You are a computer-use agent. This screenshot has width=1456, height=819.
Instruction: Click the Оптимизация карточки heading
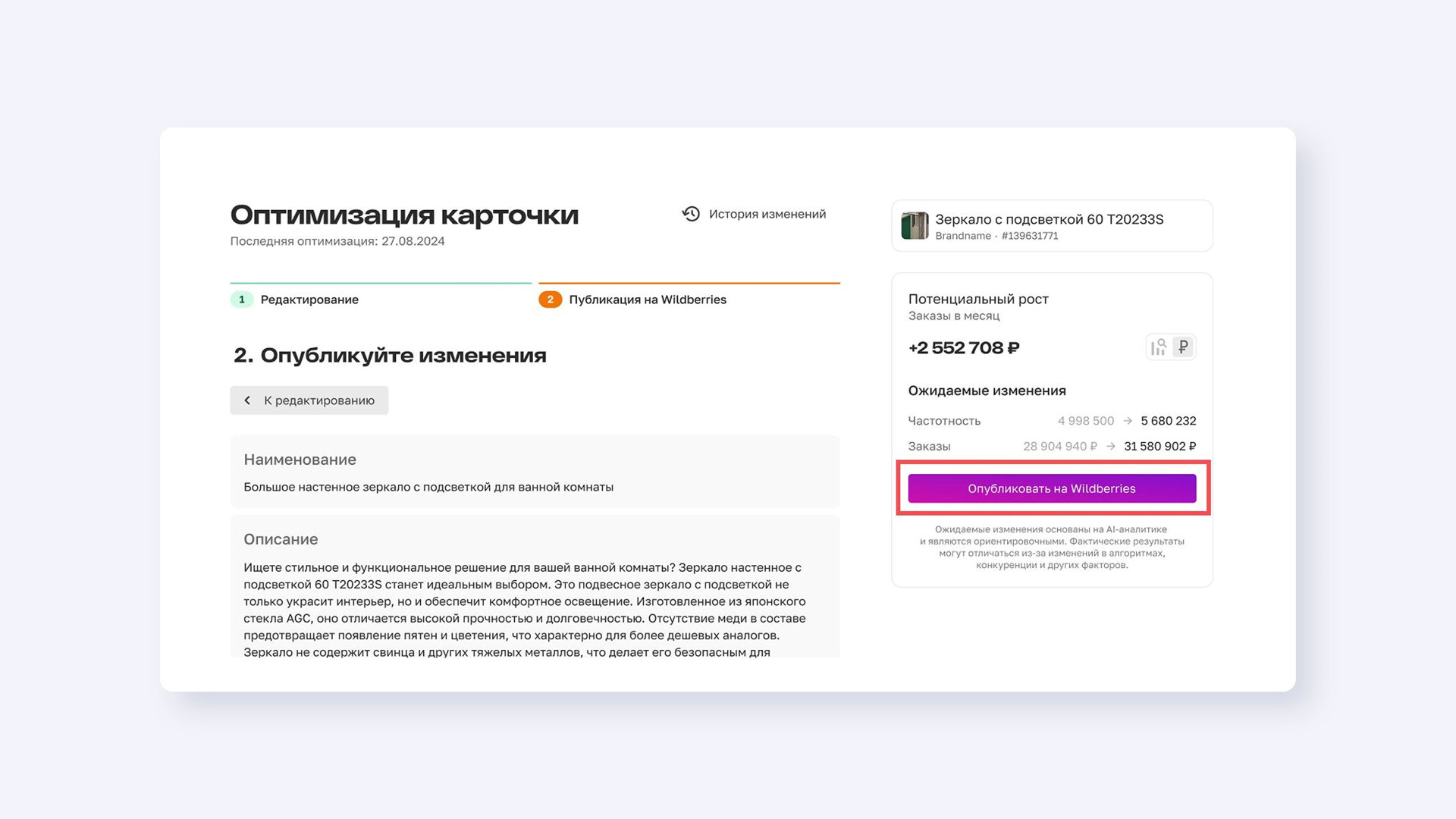pos(404,215)
